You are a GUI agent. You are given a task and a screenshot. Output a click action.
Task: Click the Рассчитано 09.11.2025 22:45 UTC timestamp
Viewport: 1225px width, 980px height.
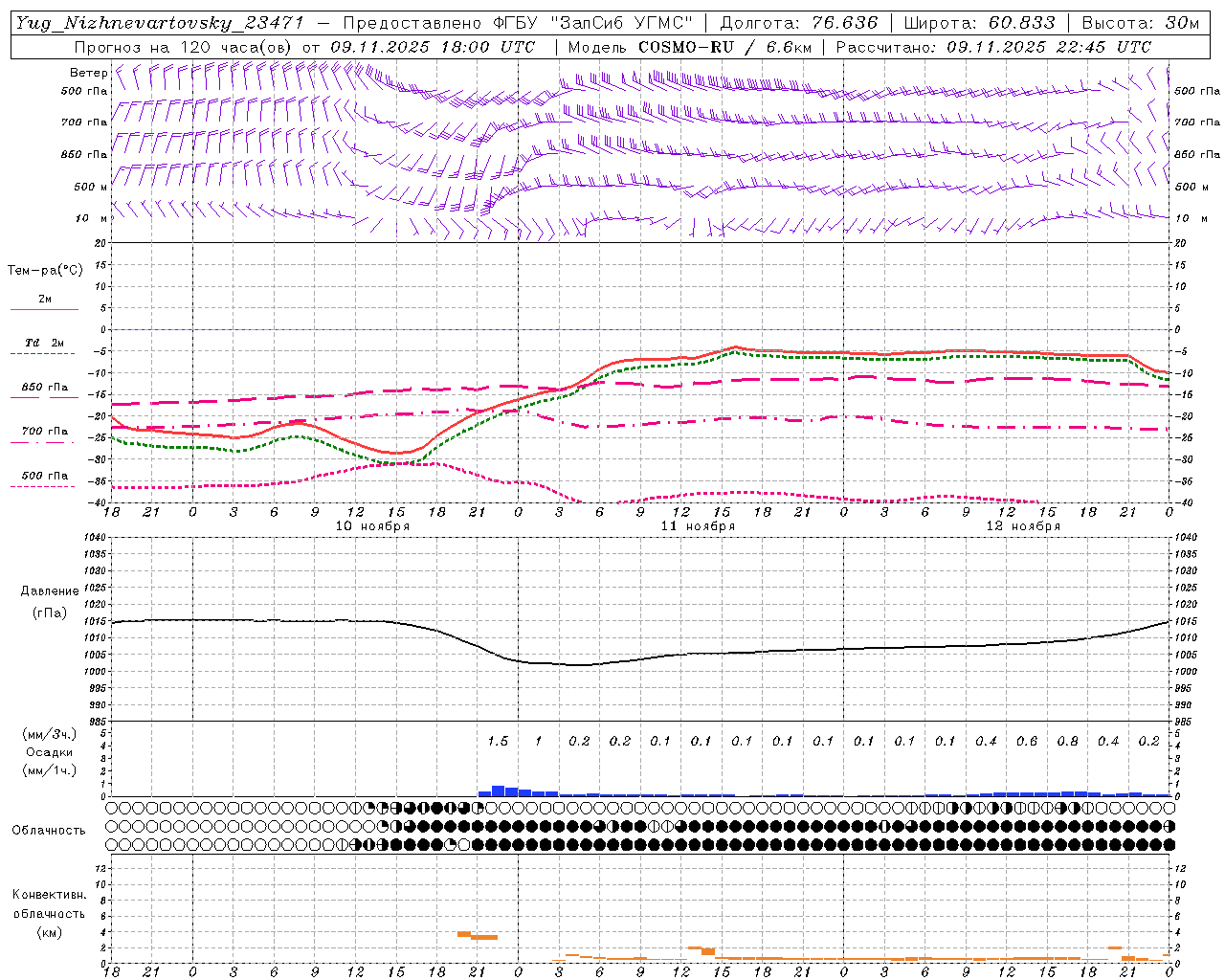point(993,47)
